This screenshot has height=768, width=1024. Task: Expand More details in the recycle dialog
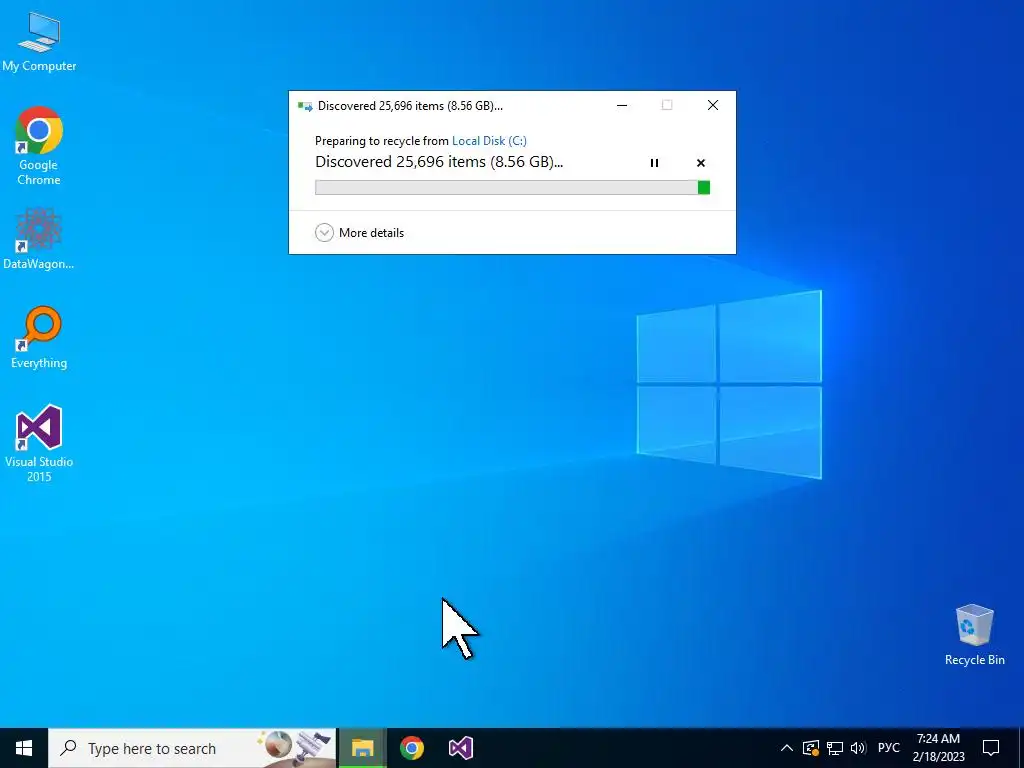click(359, 232)
